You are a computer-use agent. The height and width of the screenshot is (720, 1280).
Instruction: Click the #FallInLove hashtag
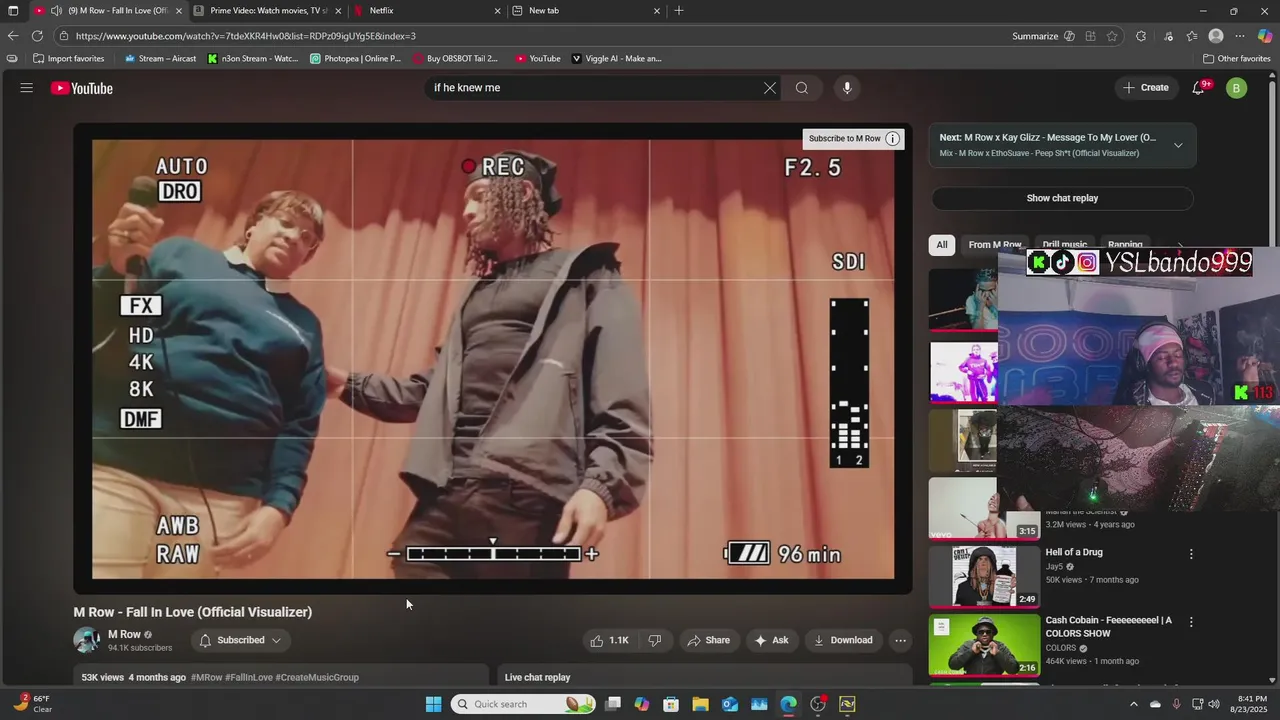[249, 677]
